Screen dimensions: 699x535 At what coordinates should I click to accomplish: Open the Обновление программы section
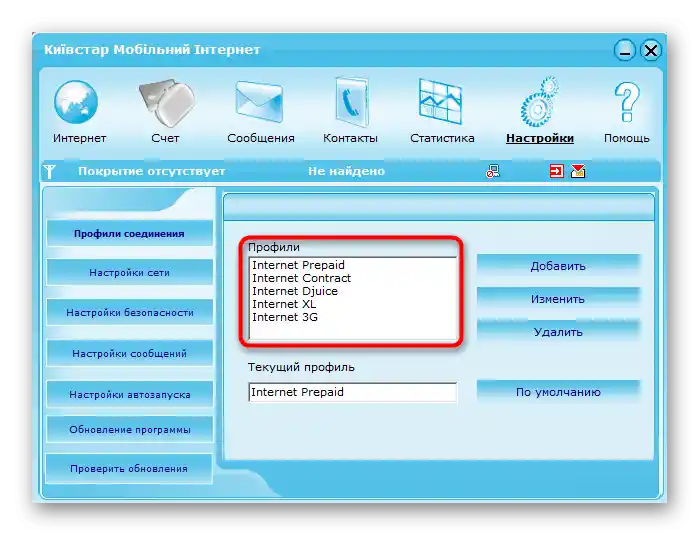tap(129, 430)
